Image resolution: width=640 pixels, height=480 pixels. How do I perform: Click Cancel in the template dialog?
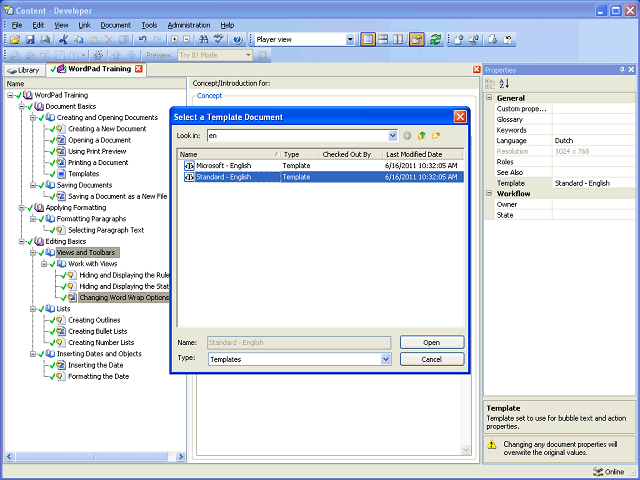pyautogui.click(x=432, y=359)
